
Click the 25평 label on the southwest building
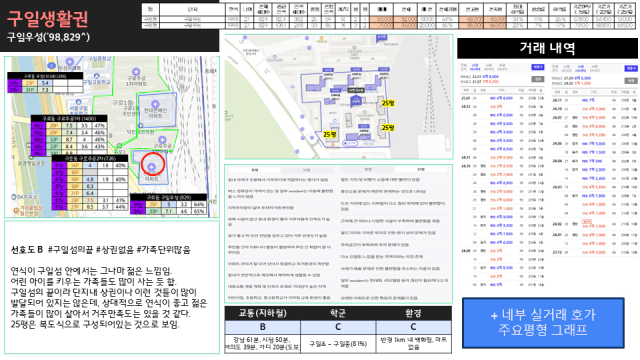pyautogui.click(x=330, y=134)
